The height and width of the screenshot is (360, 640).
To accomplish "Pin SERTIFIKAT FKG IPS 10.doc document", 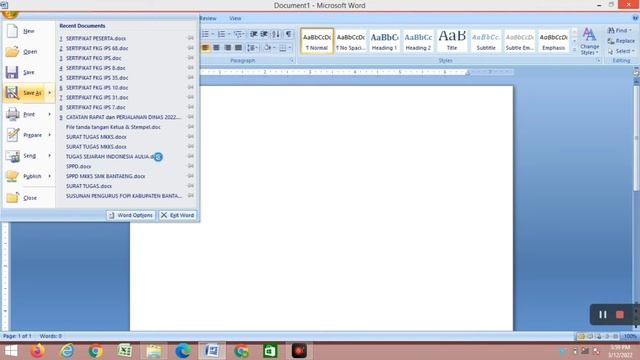I will click(191, 87).
